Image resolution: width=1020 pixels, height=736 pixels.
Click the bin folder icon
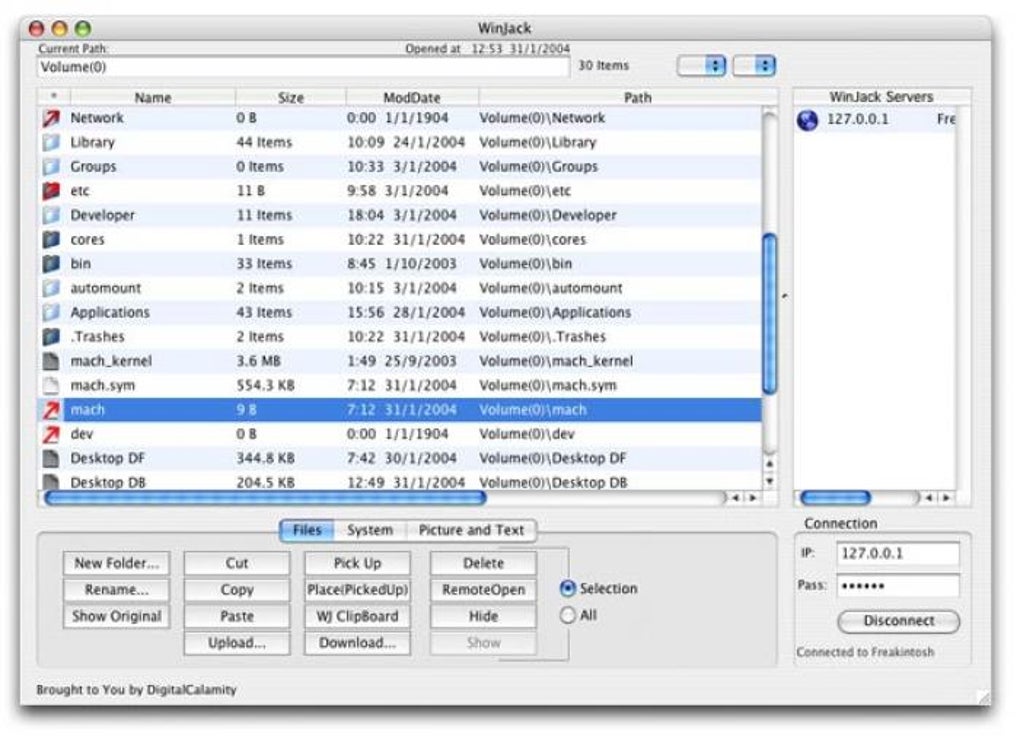(x=51, y=264)
